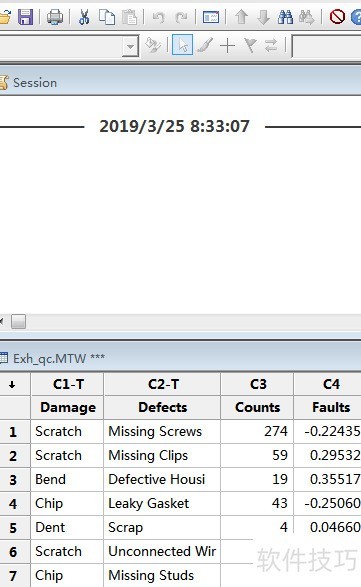Click the Defects column name cell
This screenshot has height=587, width=361.
[163, 407]
